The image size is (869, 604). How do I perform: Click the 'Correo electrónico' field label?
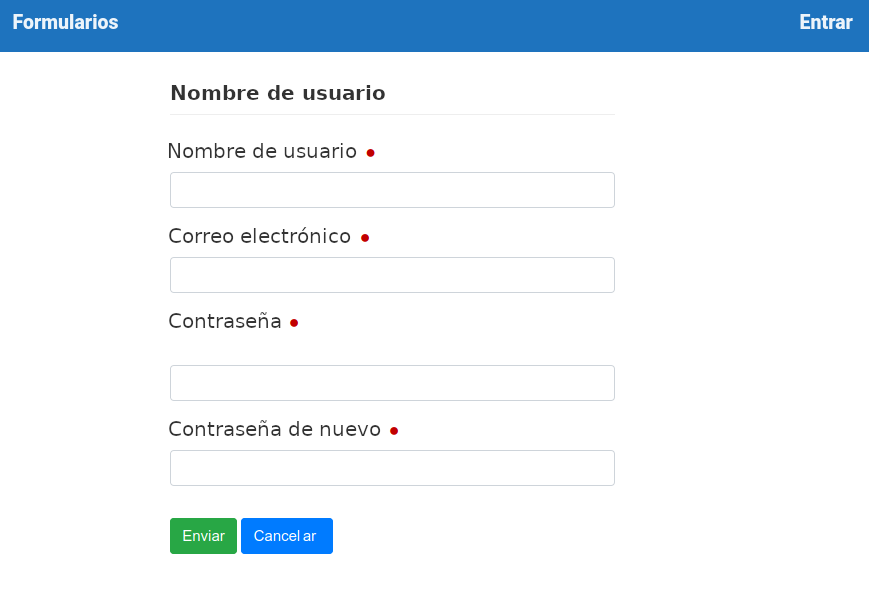tap(259, 236)
